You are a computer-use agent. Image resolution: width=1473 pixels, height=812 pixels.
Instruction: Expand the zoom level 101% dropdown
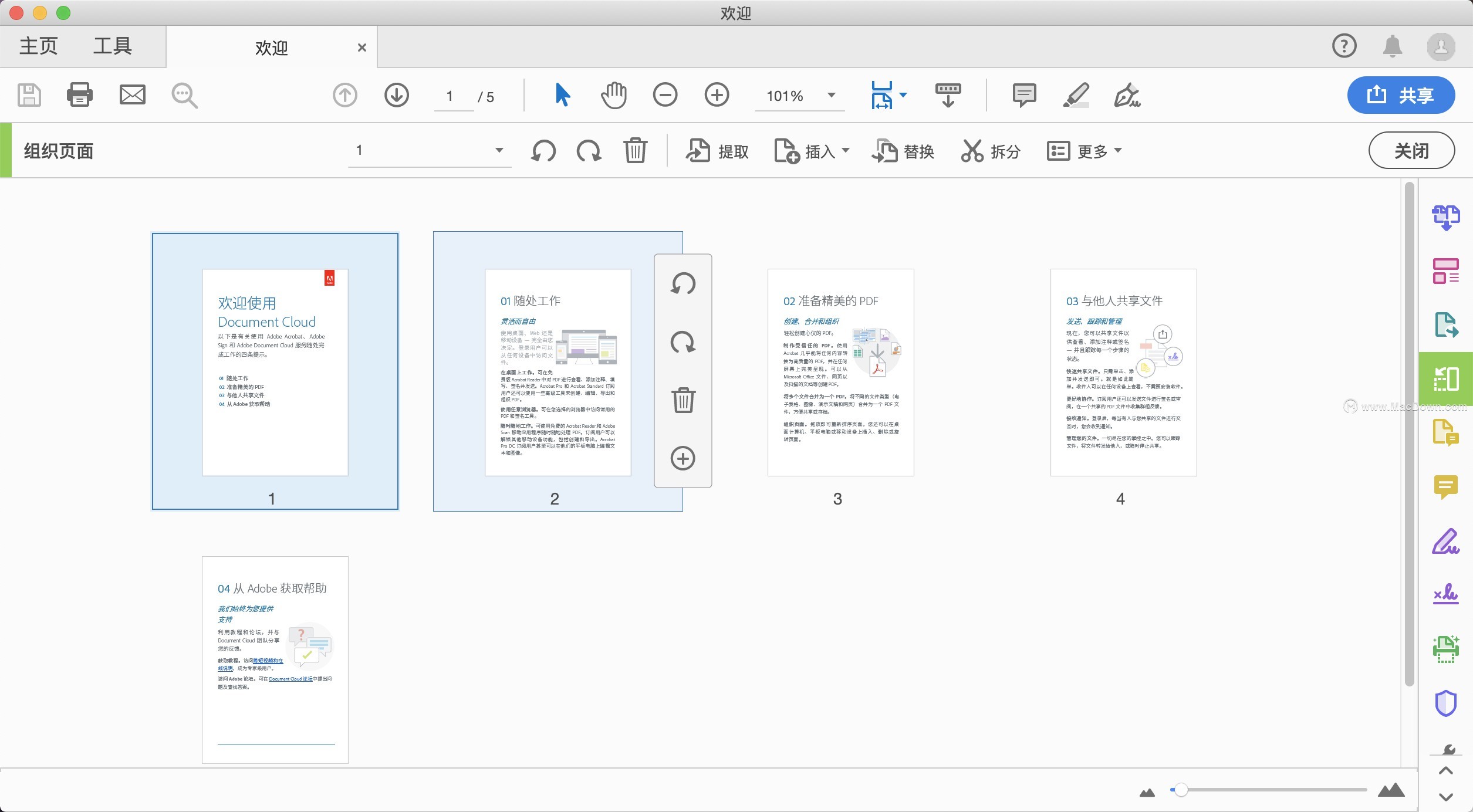pyautogui.click(x=831, y=95)
